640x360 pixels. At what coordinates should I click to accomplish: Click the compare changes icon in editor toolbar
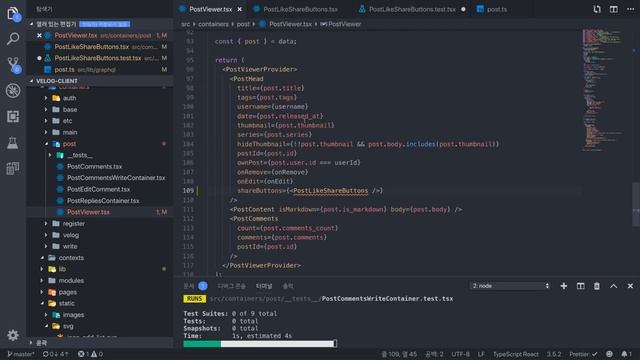coord(597,9)
